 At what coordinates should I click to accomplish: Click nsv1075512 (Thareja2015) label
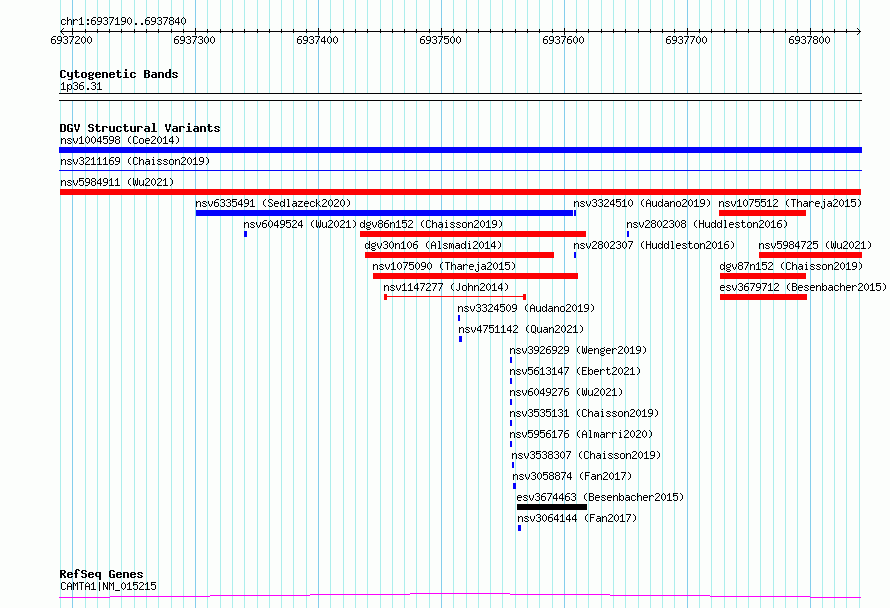click(x=790, y=203)
